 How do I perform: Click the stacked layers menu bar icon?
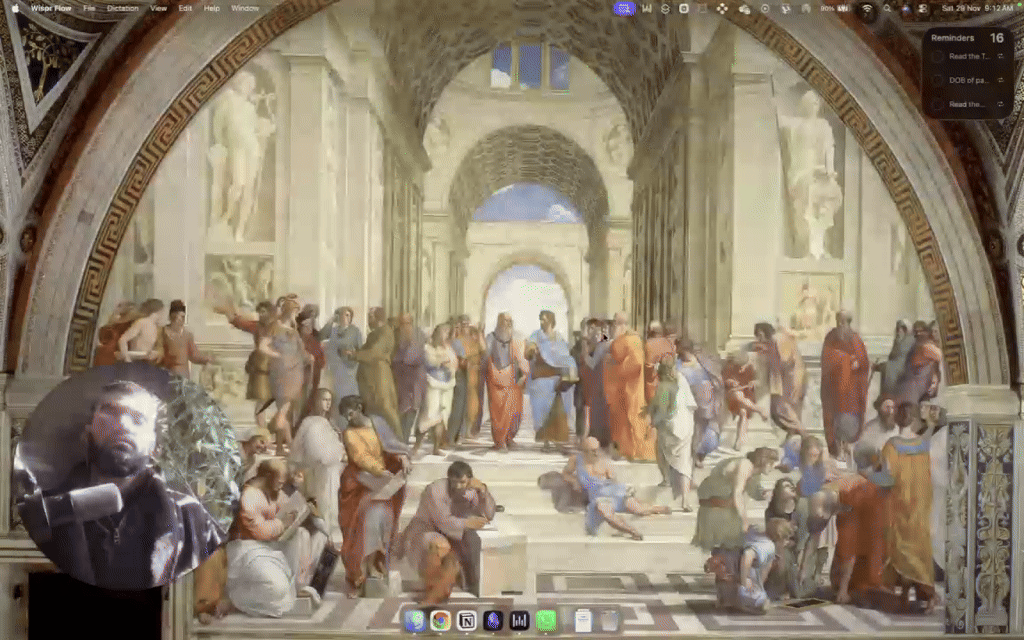(665, 8)
